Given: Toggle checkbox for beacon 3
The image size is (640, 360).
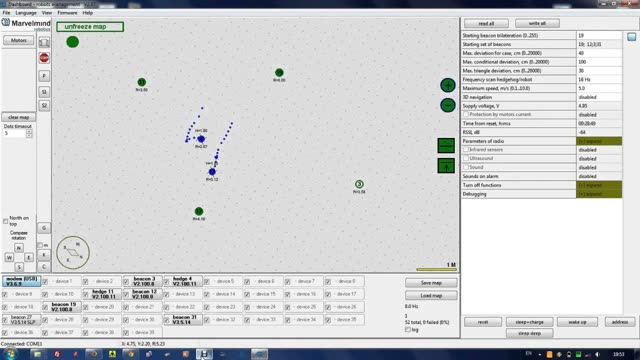Looking at the screenshot, I should 126,282.
